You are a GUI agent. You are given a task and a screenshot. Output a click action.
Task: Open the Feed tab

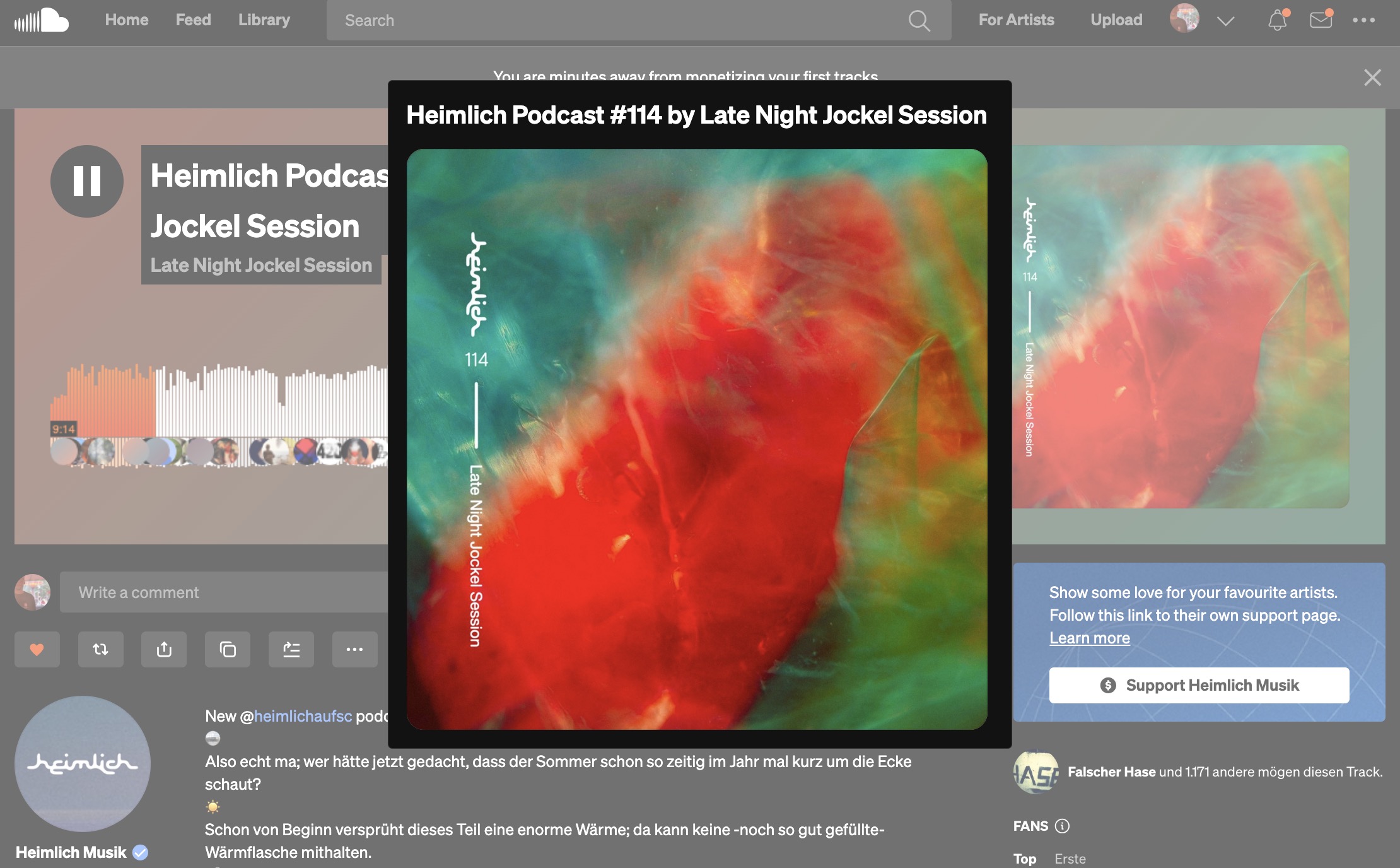pos(193,20)
